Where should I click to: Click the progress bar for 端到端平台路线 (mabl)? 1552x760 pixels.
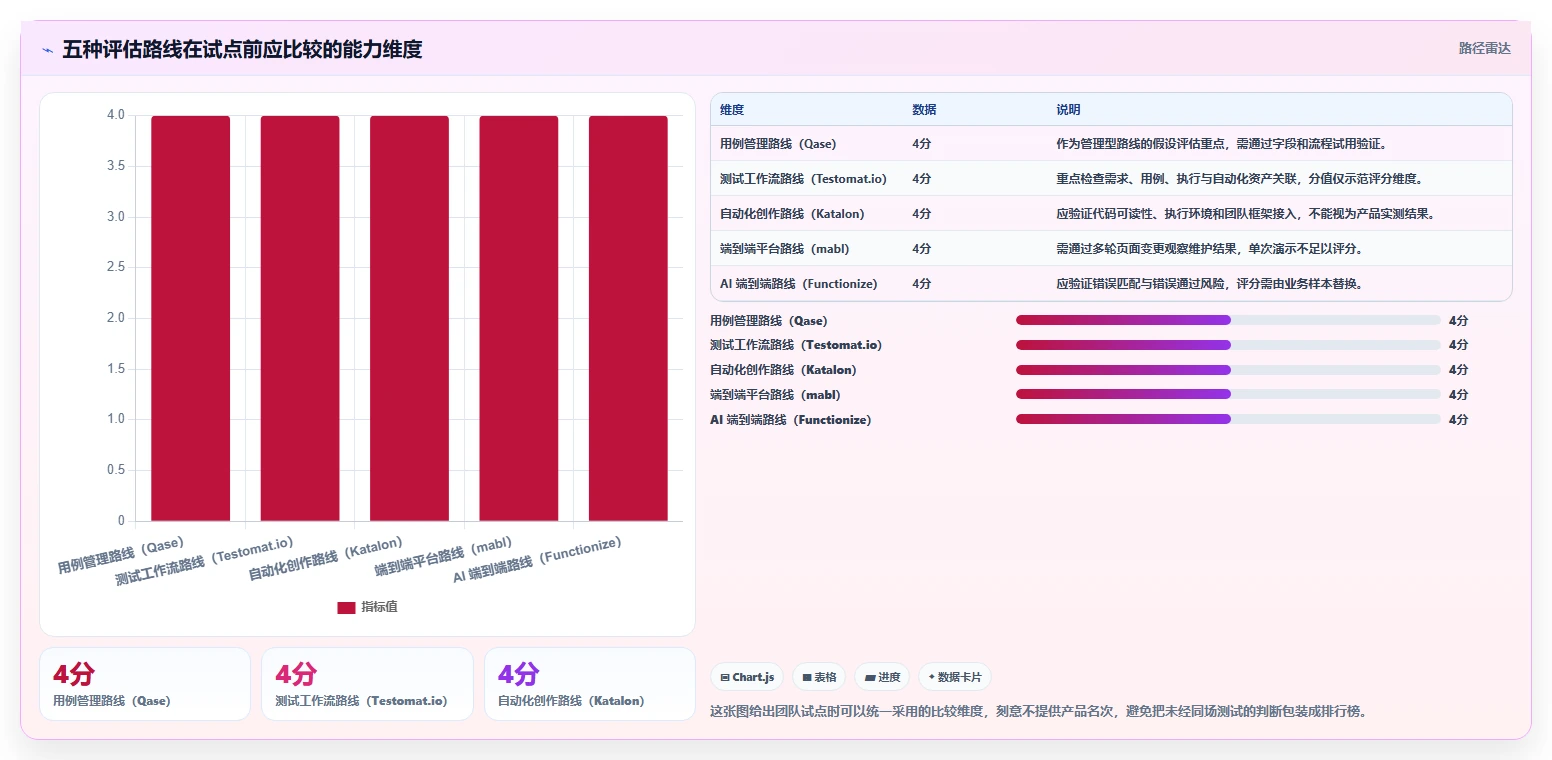click(x=1228, y=394)
